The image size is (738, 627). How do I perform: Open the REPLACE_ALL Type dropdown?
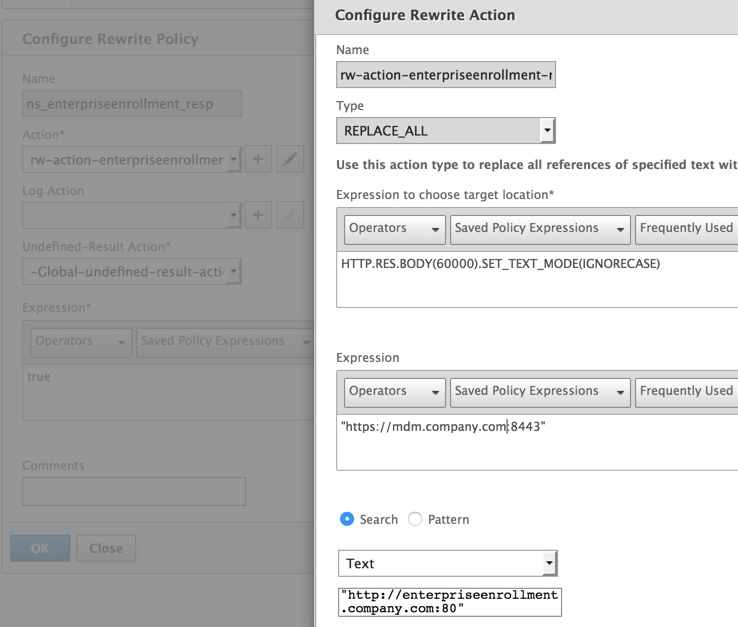[x=446, y=131]
